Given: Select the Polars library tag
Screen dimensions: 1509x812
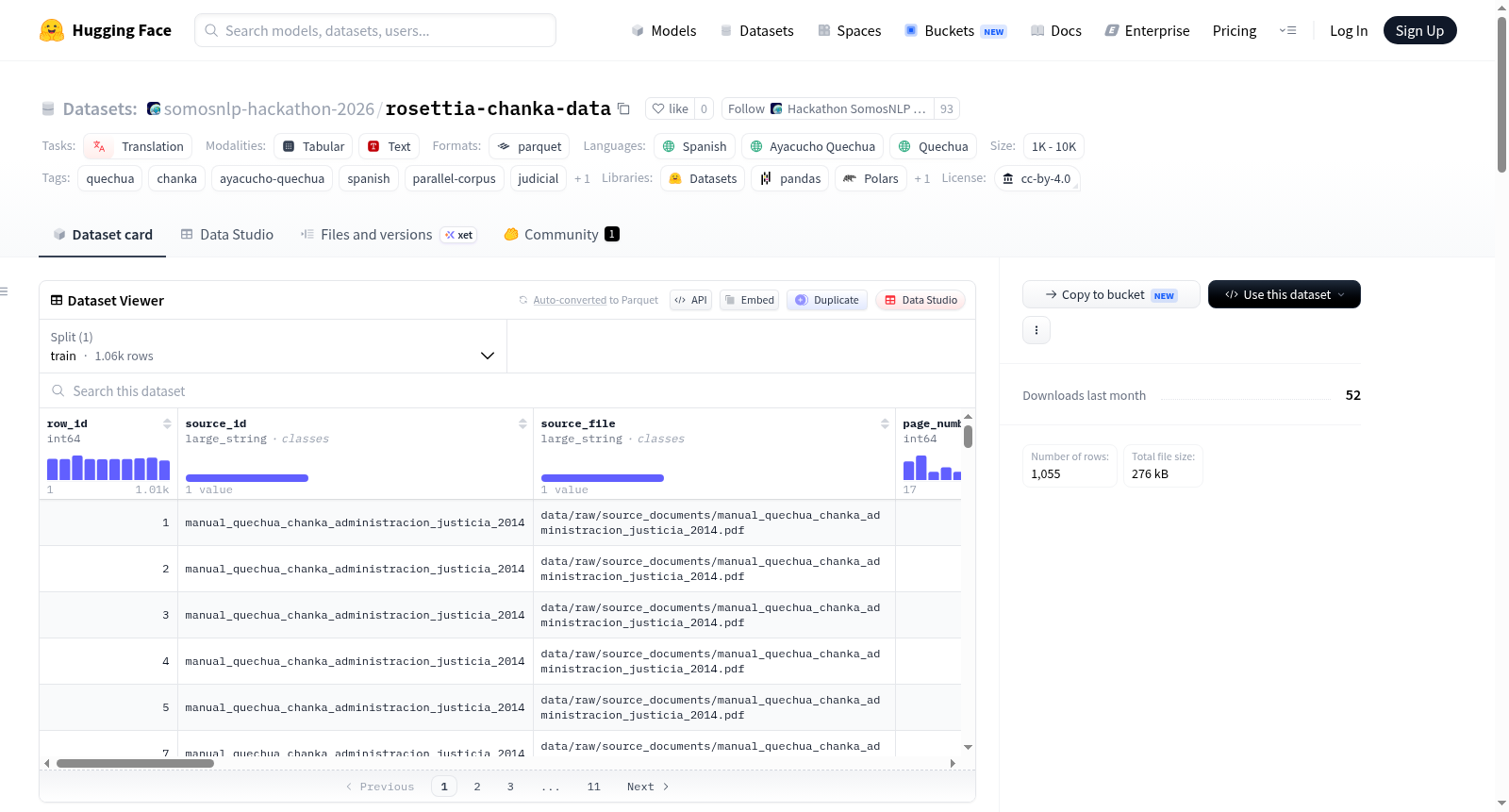Looking at the screenshot, I should [x=871, y=178].
